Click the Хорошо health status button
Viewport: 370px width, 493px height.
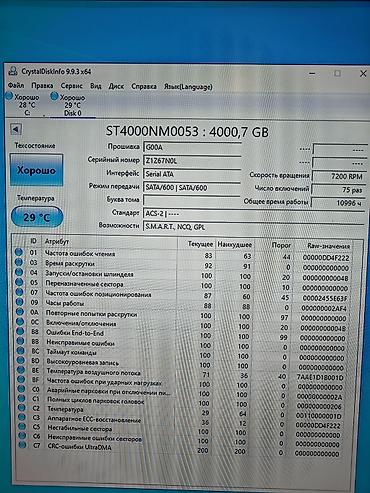(x=36, y=170)
